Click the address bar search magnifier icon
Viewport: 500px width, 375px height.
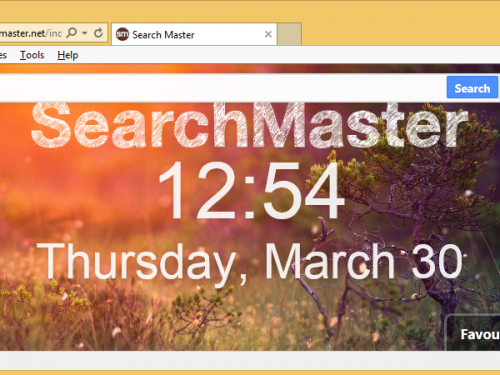[72, 33]
